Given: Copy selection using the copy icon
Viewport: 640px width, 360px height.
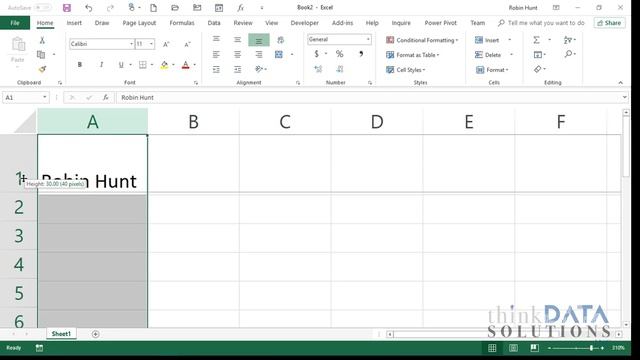Looking at the screenshot, I should click(x=41, y=54).
